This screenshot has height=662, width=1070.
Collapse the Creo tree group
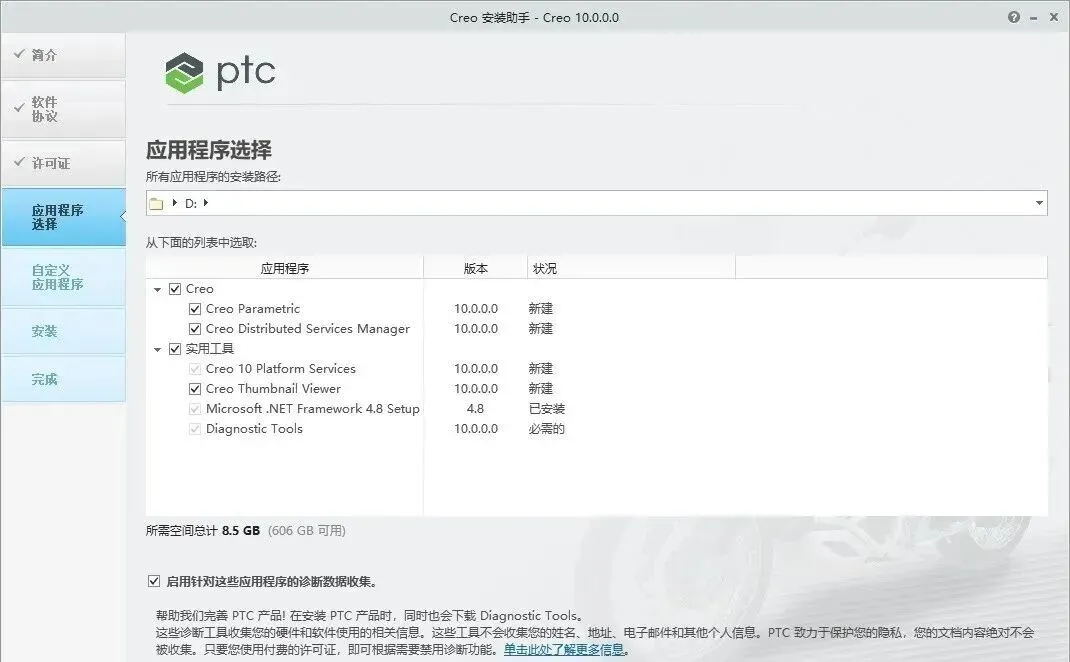157,289
